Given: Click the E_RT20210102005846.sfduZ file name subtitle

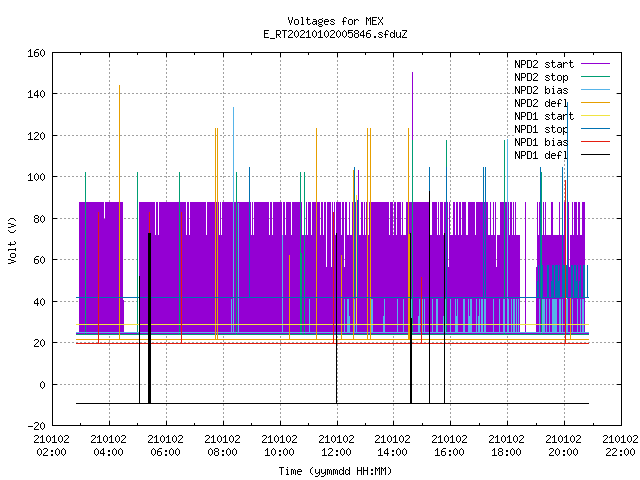Looking at the screenshot, I should (335, 34).
